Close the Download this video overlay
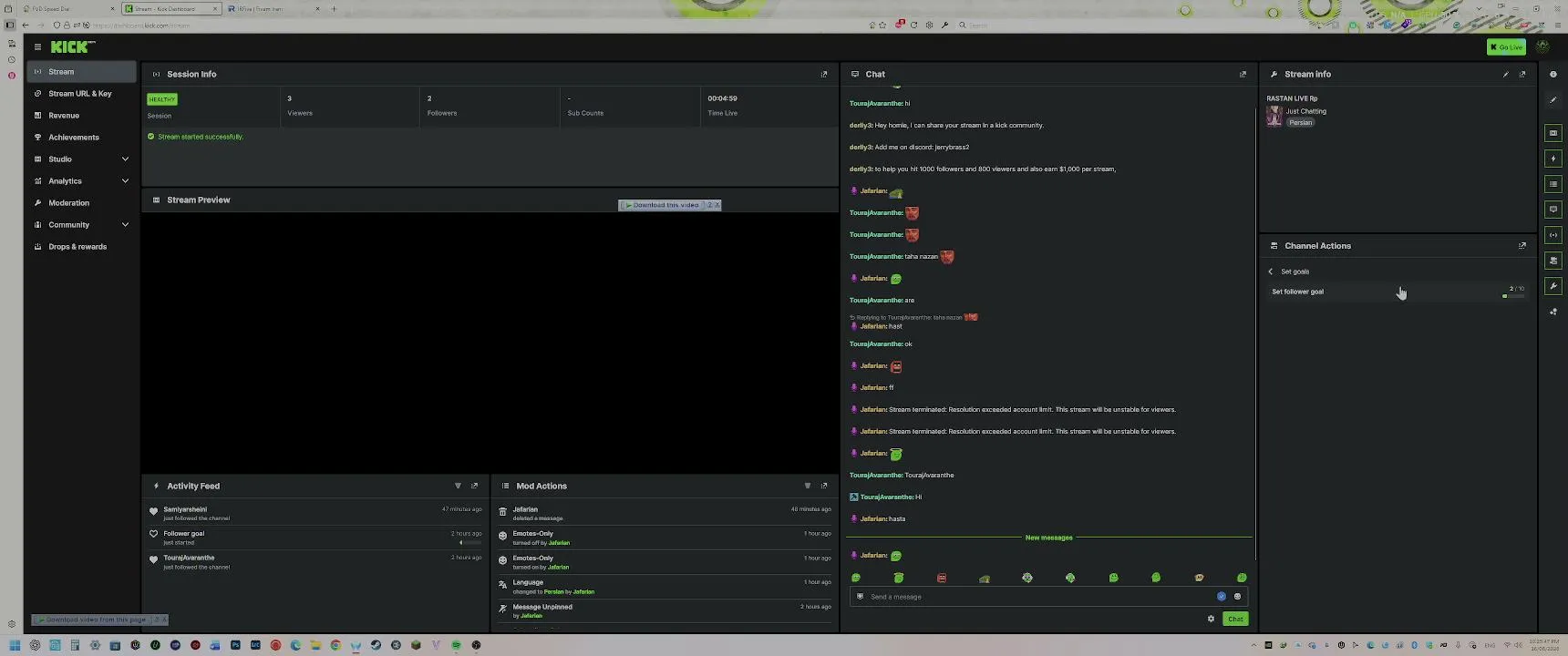This screenshot has width=1568, height=656. pos(717,205)
